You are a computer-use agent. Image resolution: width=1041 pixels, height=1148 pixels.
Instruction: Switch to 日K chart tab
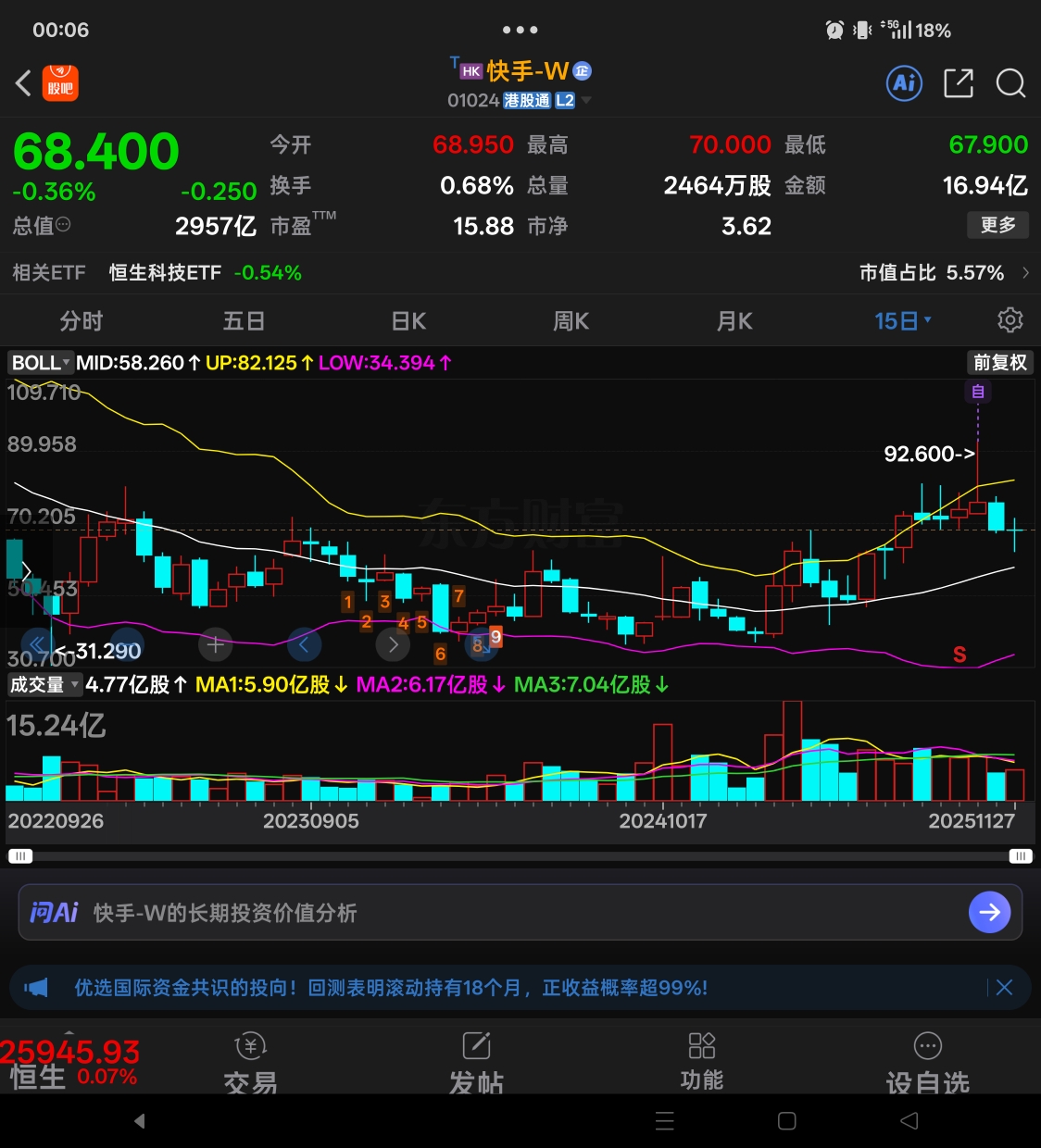(408, 320)
